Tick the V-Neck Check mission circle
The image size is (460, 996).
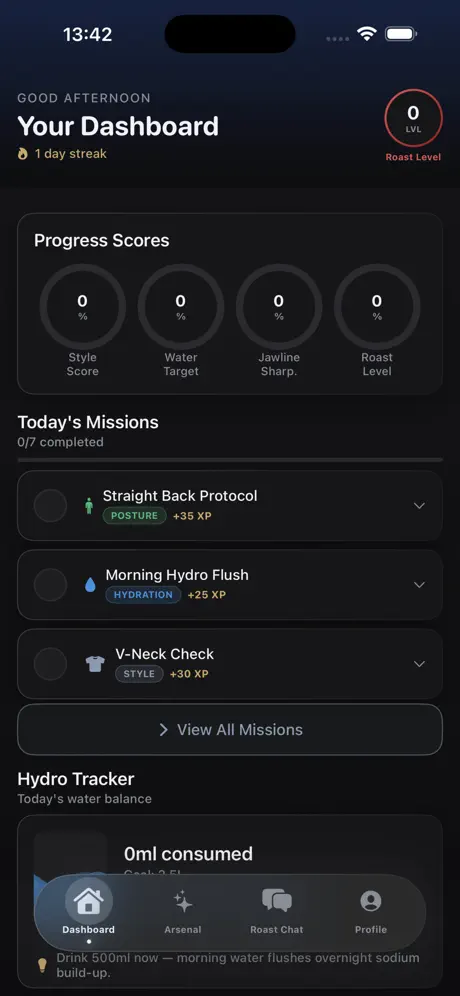(x=50, y=664)
